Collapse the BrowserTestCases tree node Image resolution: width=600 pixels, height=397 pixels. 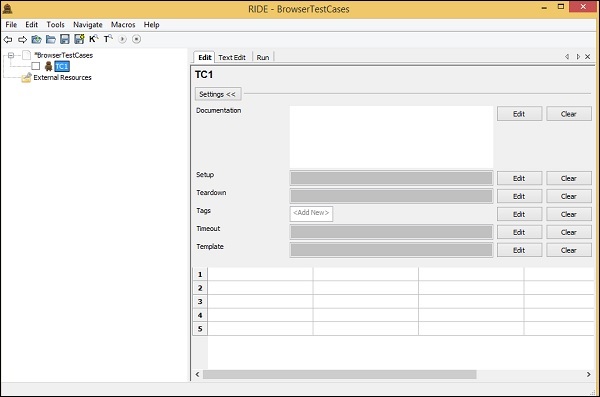click(11, 55)
